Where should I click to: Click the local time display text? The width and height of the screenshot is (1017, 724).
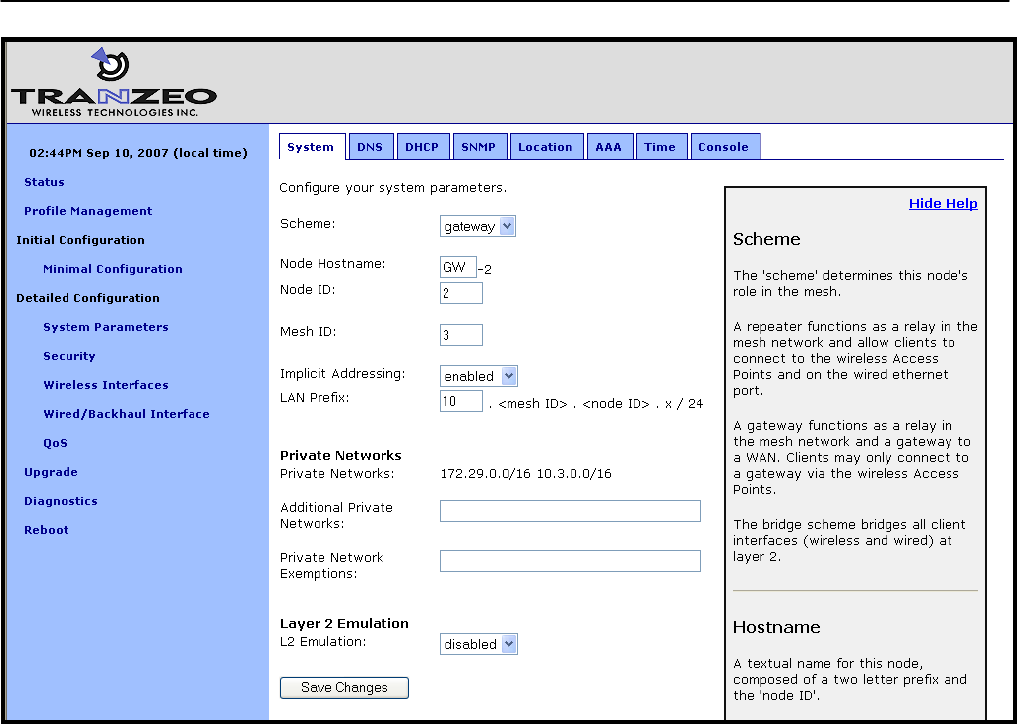pos(139,154)
